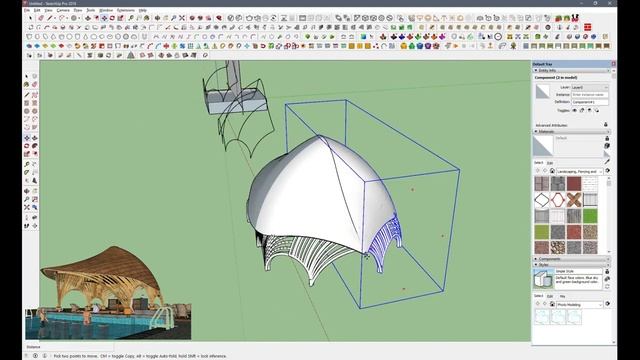Click the Component (2 in model) label
Screen dimensions: 640x360
556,77
